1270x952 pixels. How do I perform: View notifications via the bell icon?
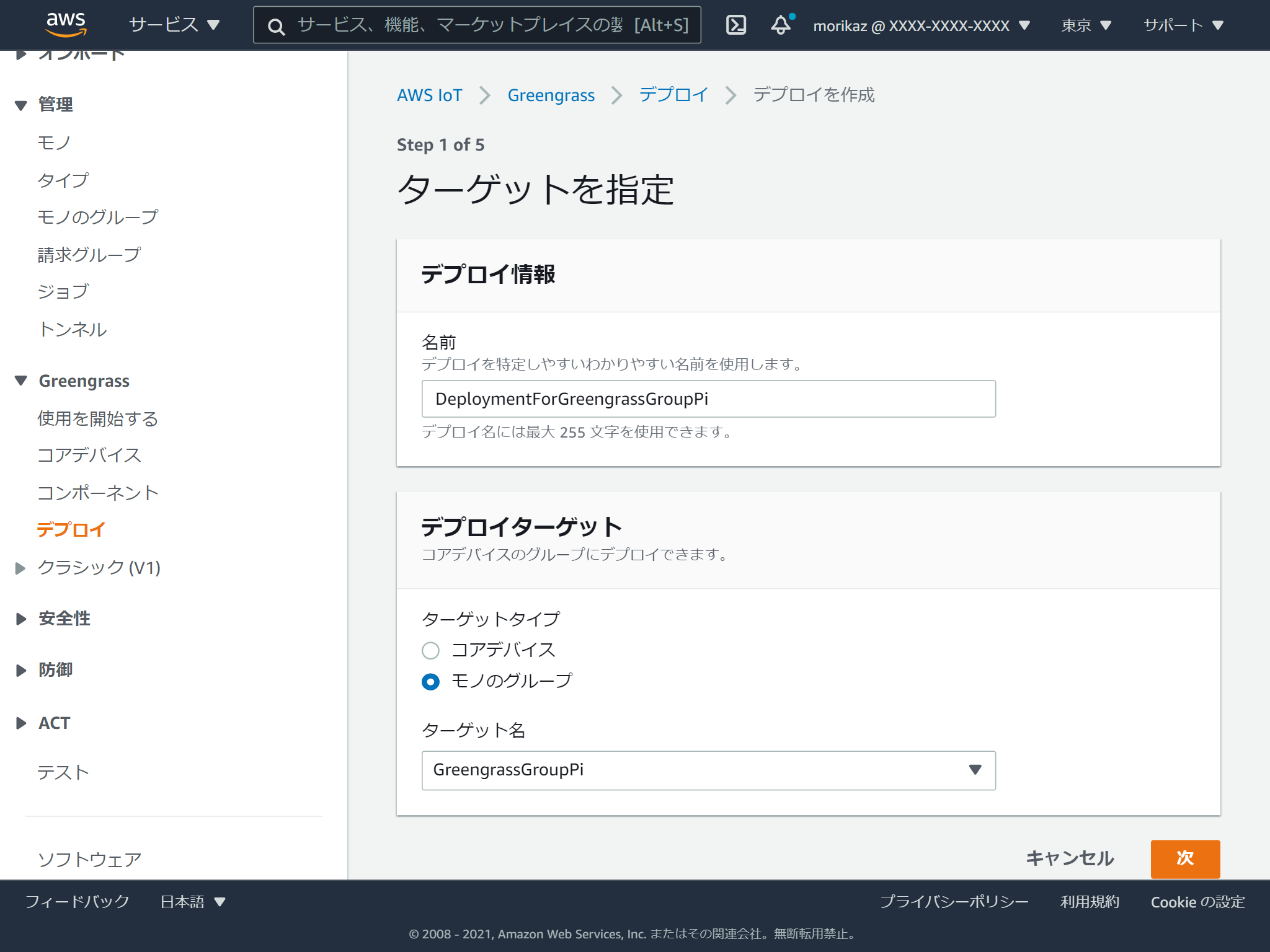tap(781, 25)
